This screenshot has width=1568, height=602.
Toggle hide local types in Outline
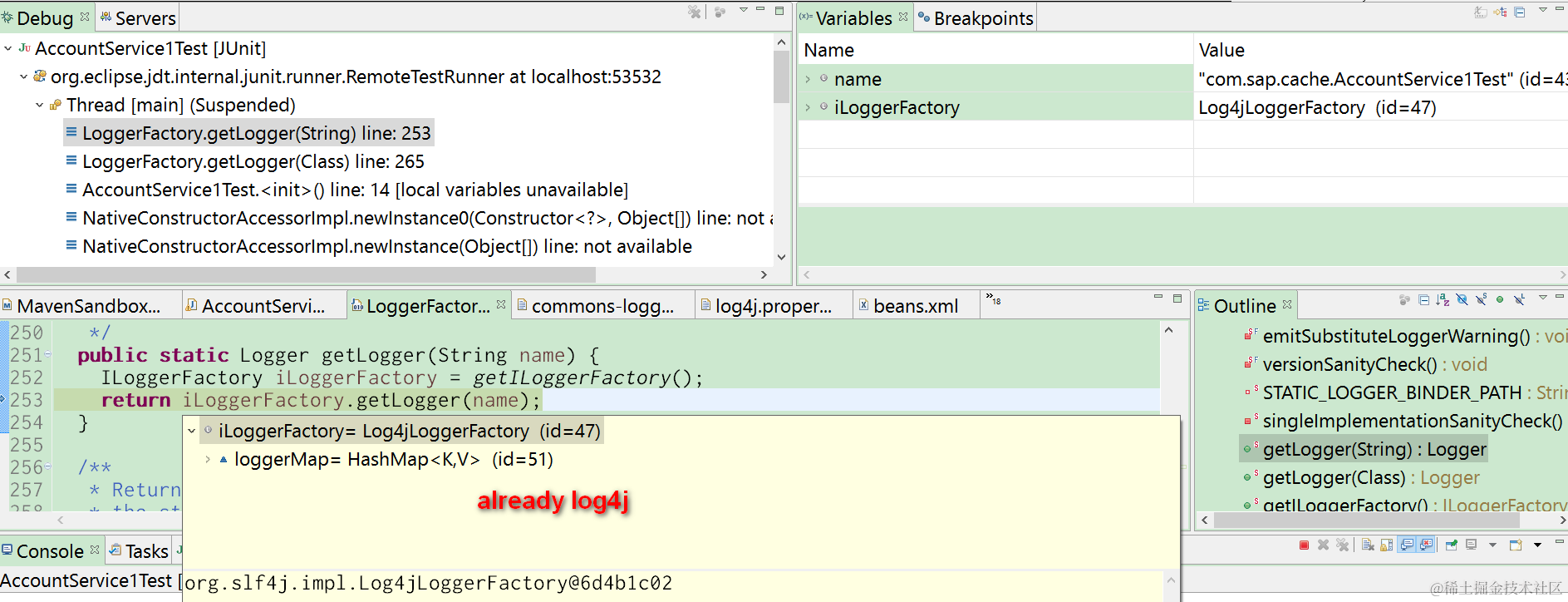point(1519,300)
